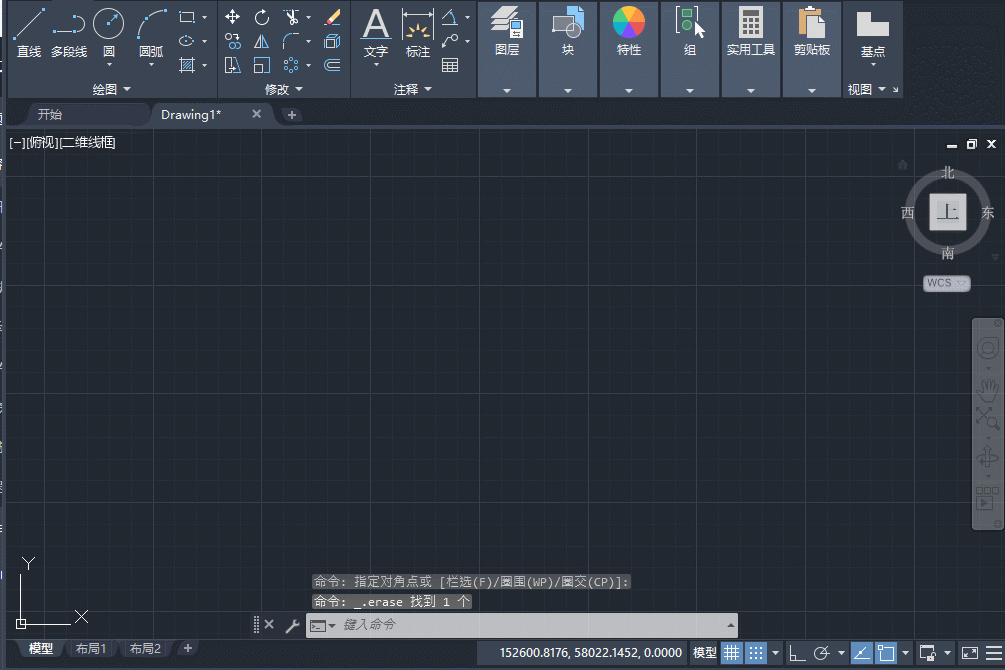
Task: Select the Scale tool icon
Action: [262, 65]
